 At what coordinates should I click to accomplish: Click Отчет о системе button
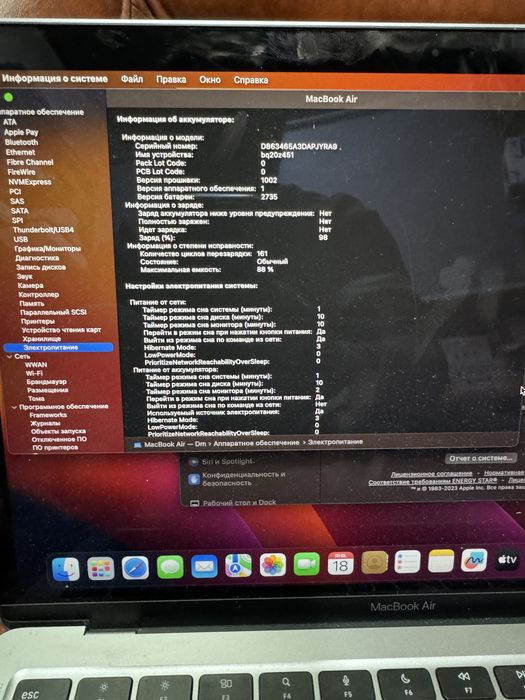click(x=480, y=458)
